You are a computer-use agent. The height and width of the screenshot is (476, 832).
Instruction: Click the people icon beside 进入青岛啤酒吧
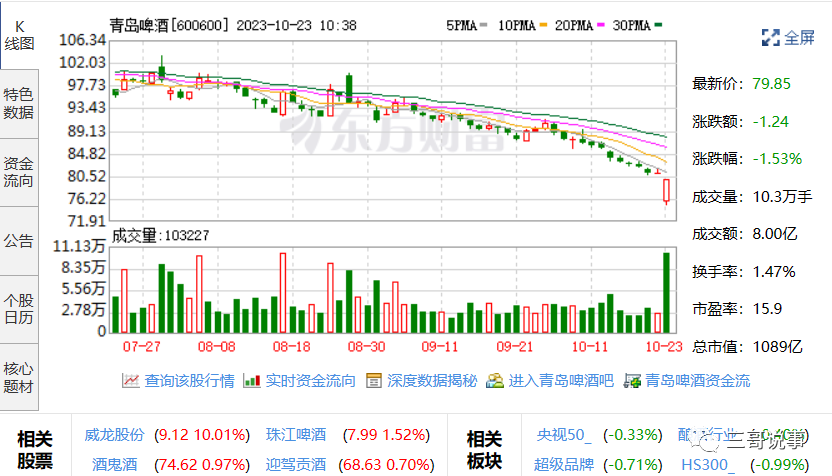pyautogui.click(x=495, y=380)
